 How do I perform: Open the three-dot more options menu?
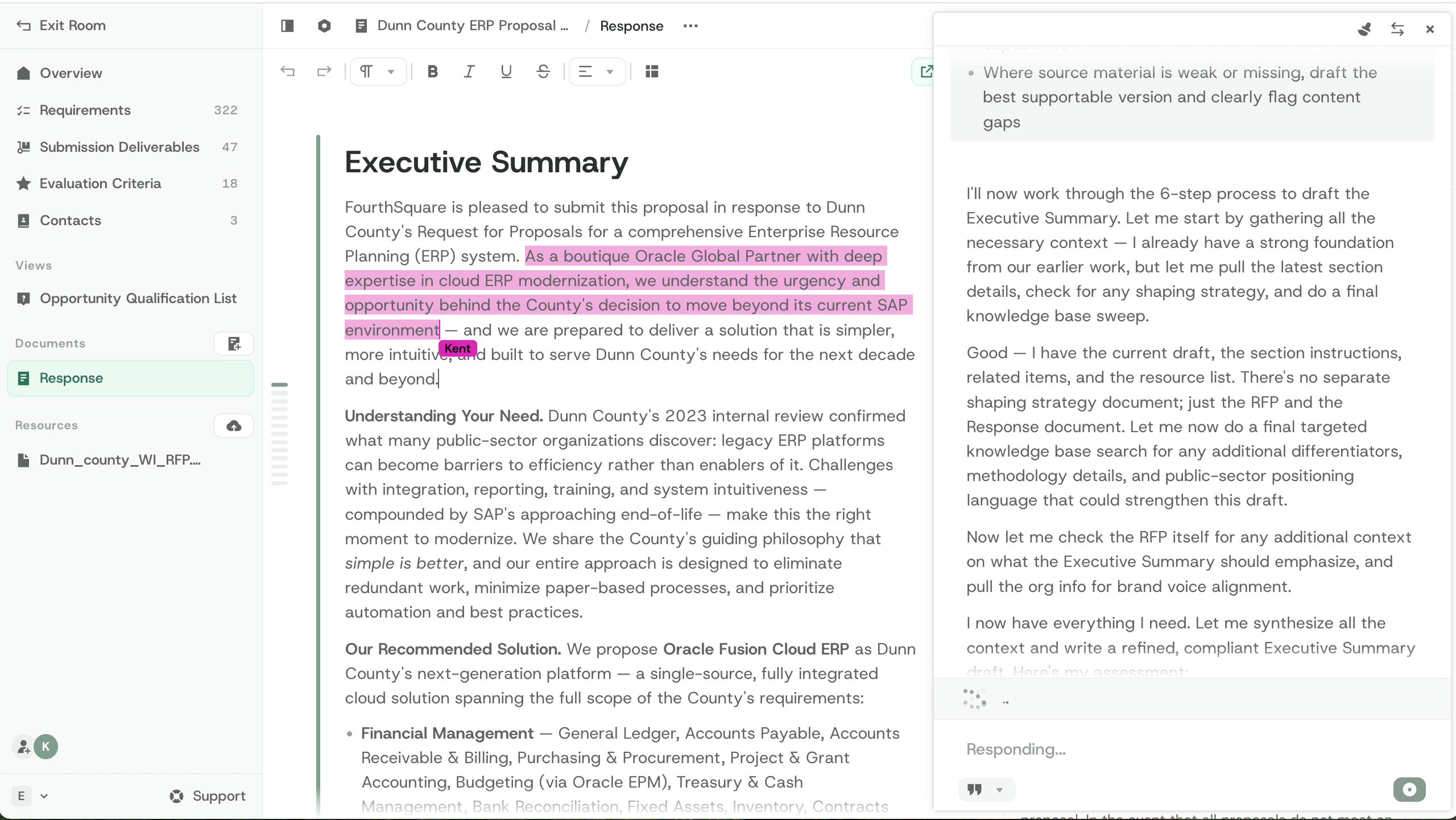[690, 26]
